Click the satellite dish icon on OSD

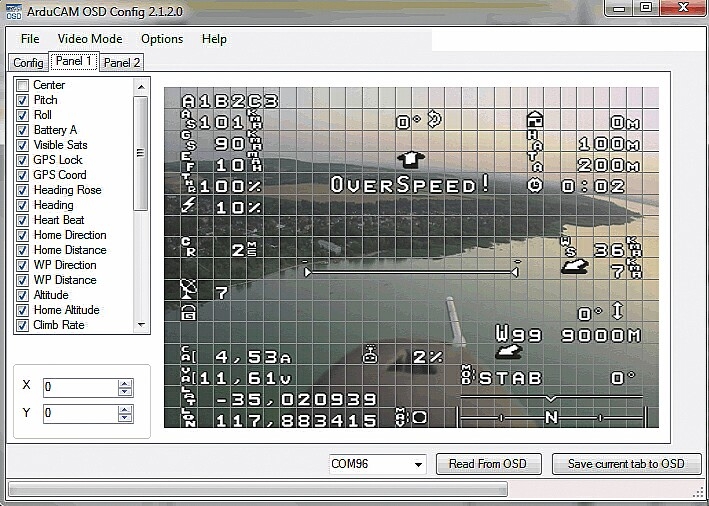point(188,291)
